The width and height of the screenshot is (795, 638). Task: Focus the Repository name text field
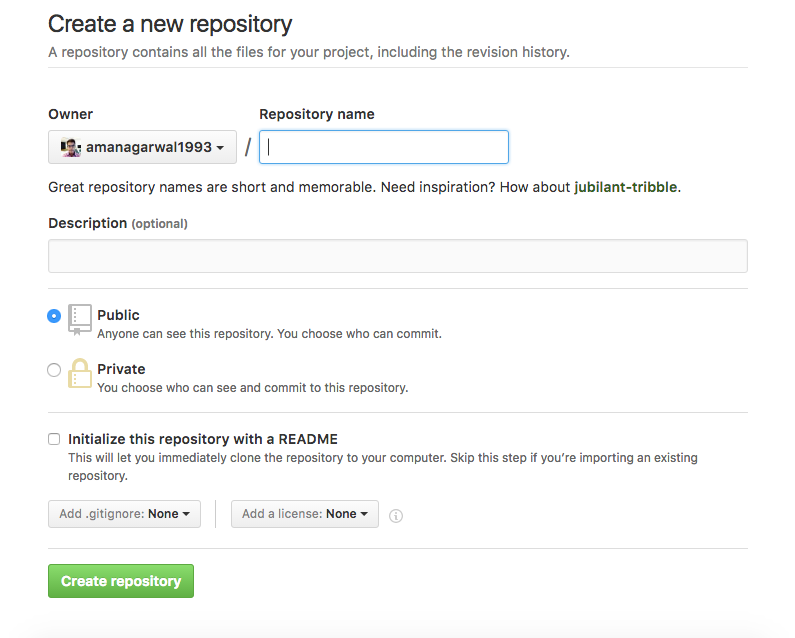pos(384,147)
